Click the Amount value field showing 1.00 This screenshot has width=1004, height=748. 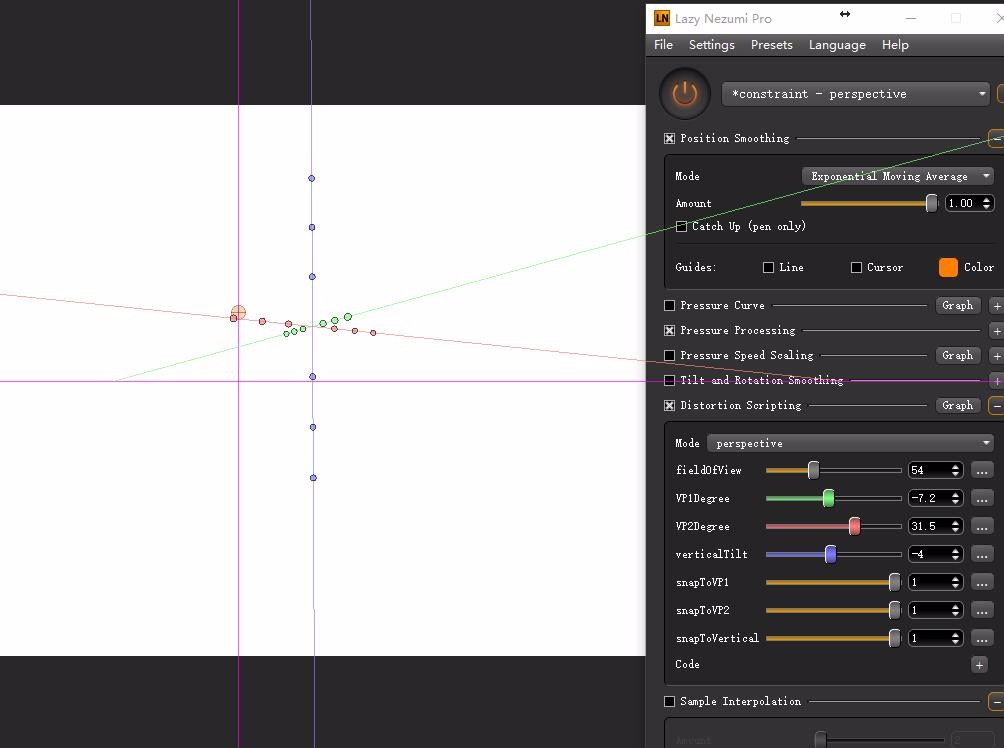969,204
